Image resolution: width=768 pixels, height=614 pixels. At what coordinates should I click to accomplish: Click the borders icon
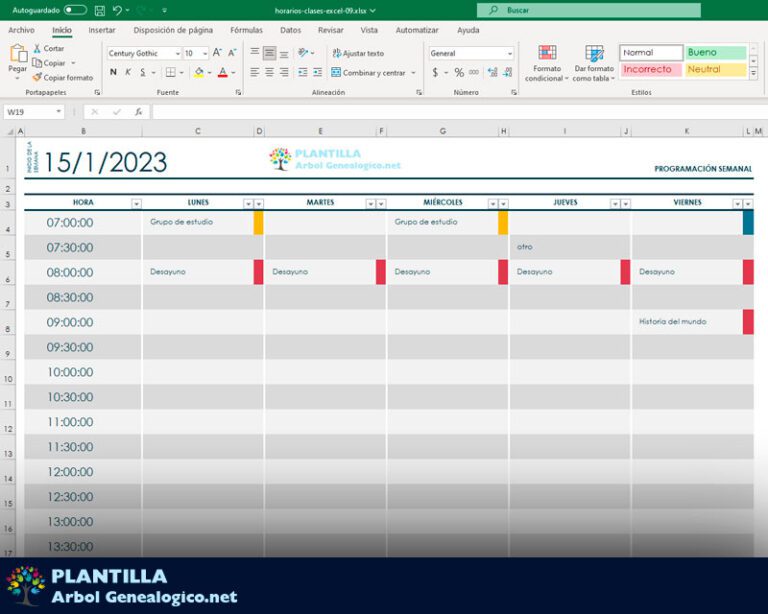coord(170,72)
